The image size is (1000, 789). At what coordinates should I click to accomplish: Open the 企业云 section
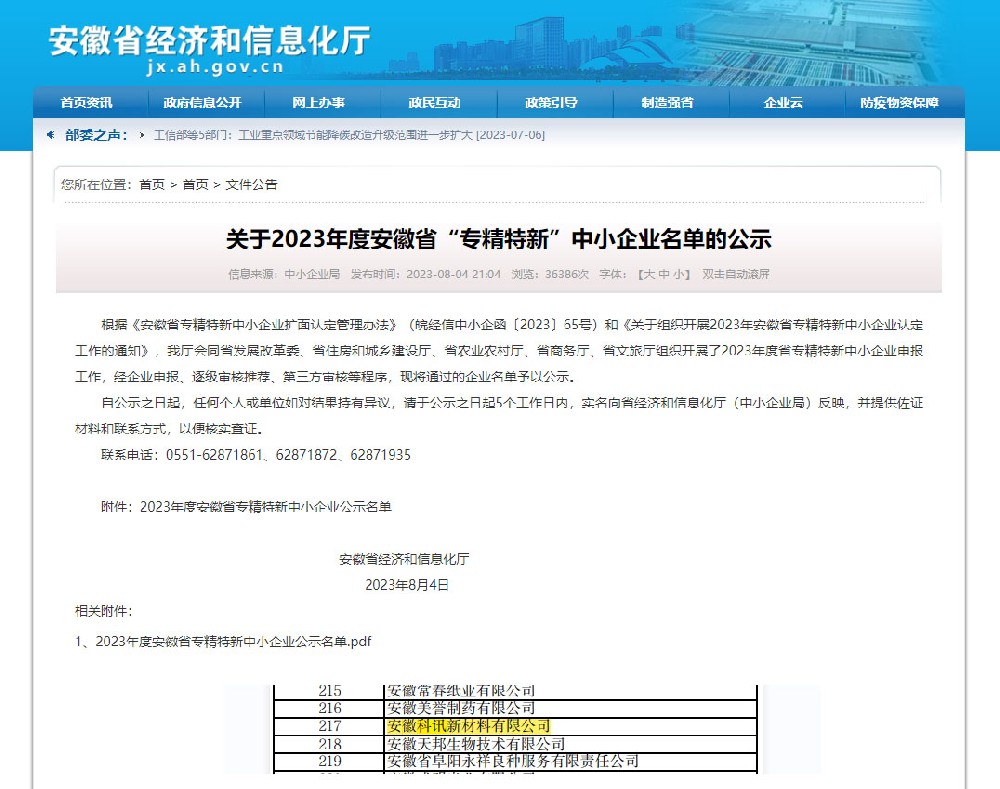coord(783,103)
